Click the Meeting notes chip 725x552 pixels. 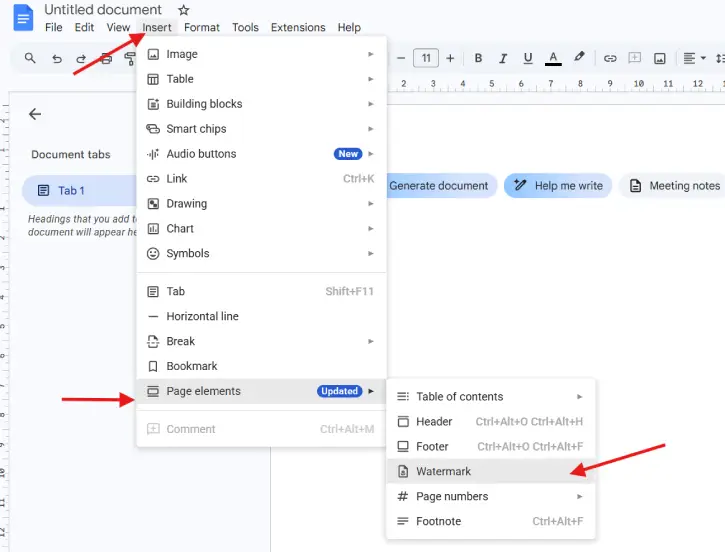click(x=673, y=186)
